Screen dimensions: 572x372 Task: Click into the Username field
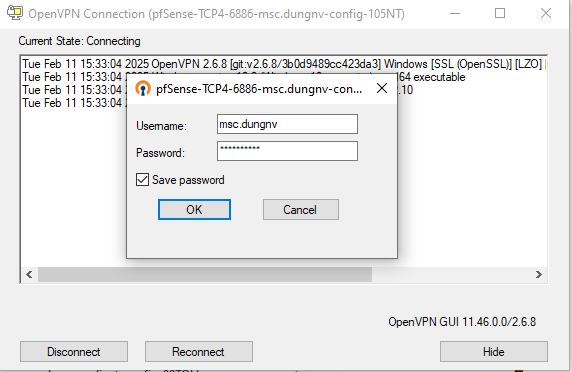287,124
